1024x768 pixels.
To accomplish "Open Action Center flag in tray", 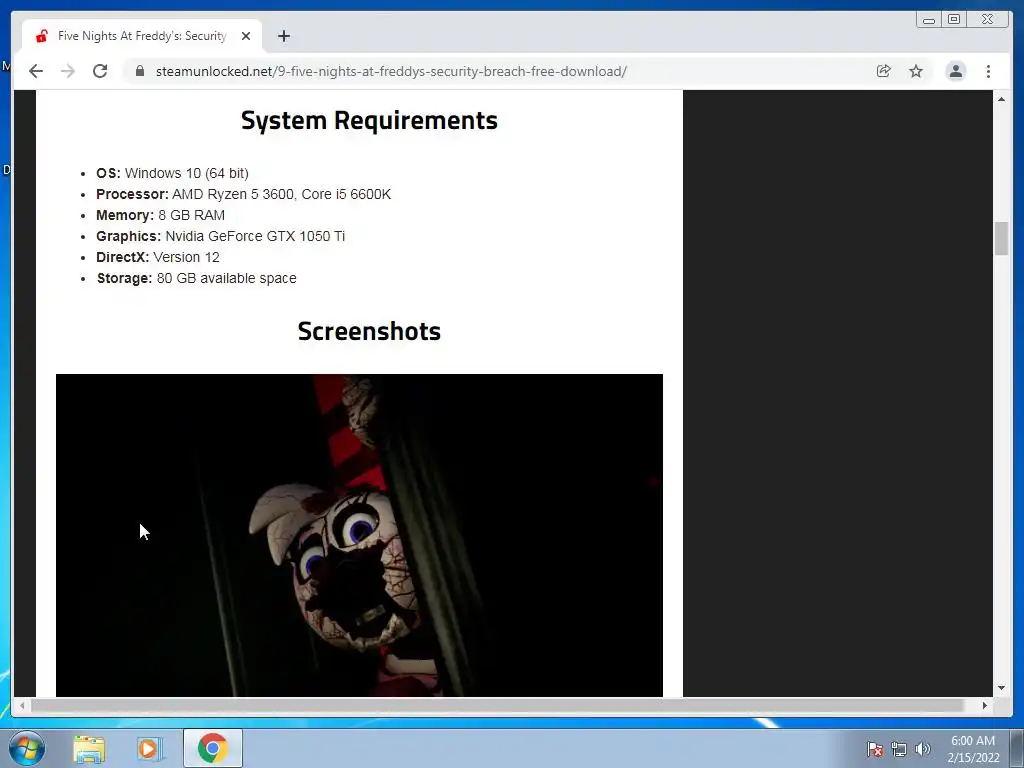I will pos(875,749).
